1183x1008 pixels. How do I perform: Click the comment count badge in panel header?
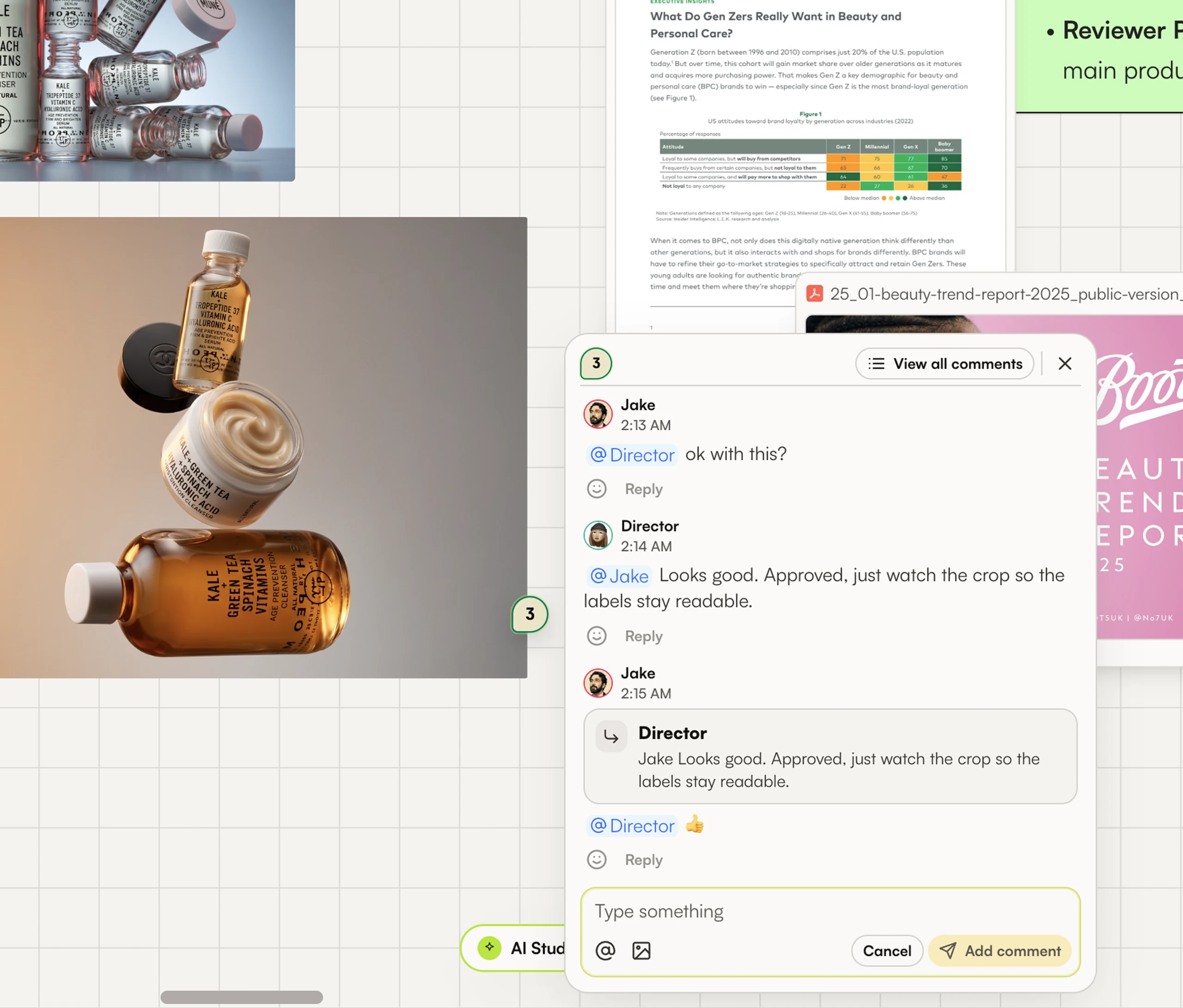596,364
